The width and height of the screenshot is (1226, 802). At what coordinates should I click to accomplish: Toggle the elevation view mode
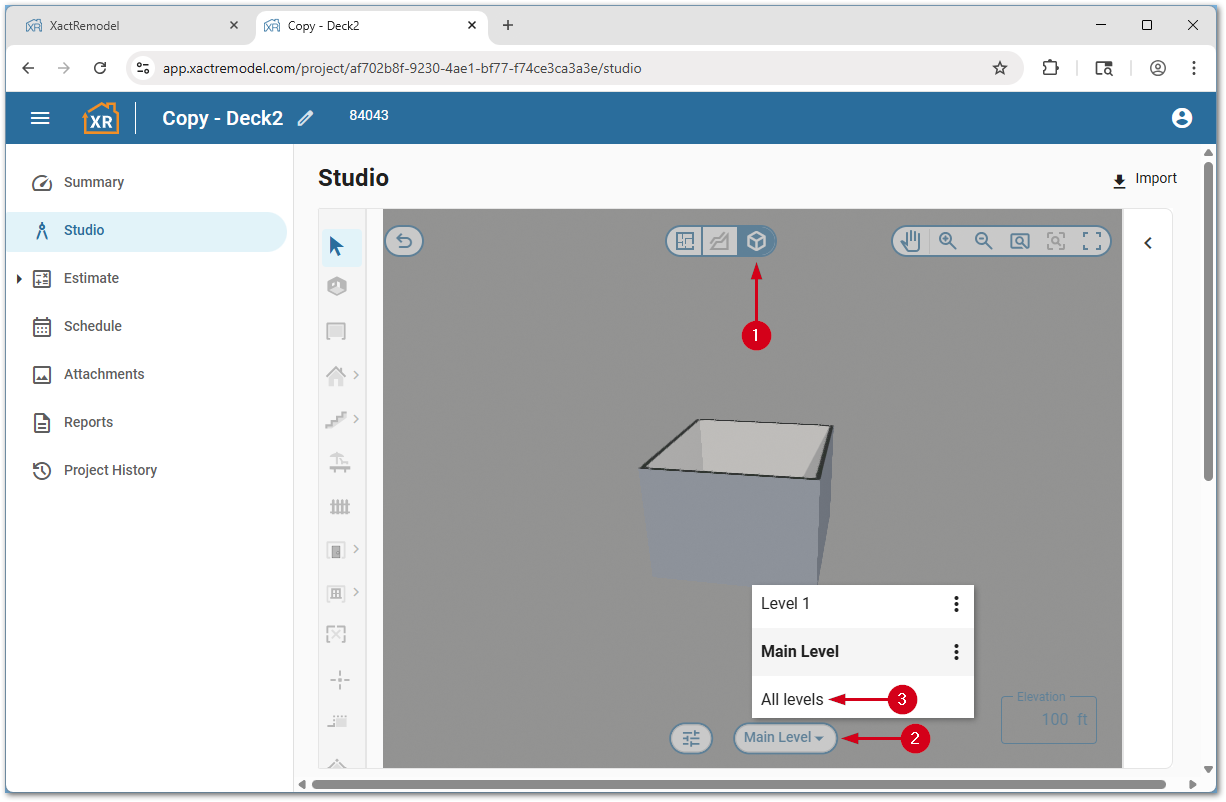coord(720,240)
